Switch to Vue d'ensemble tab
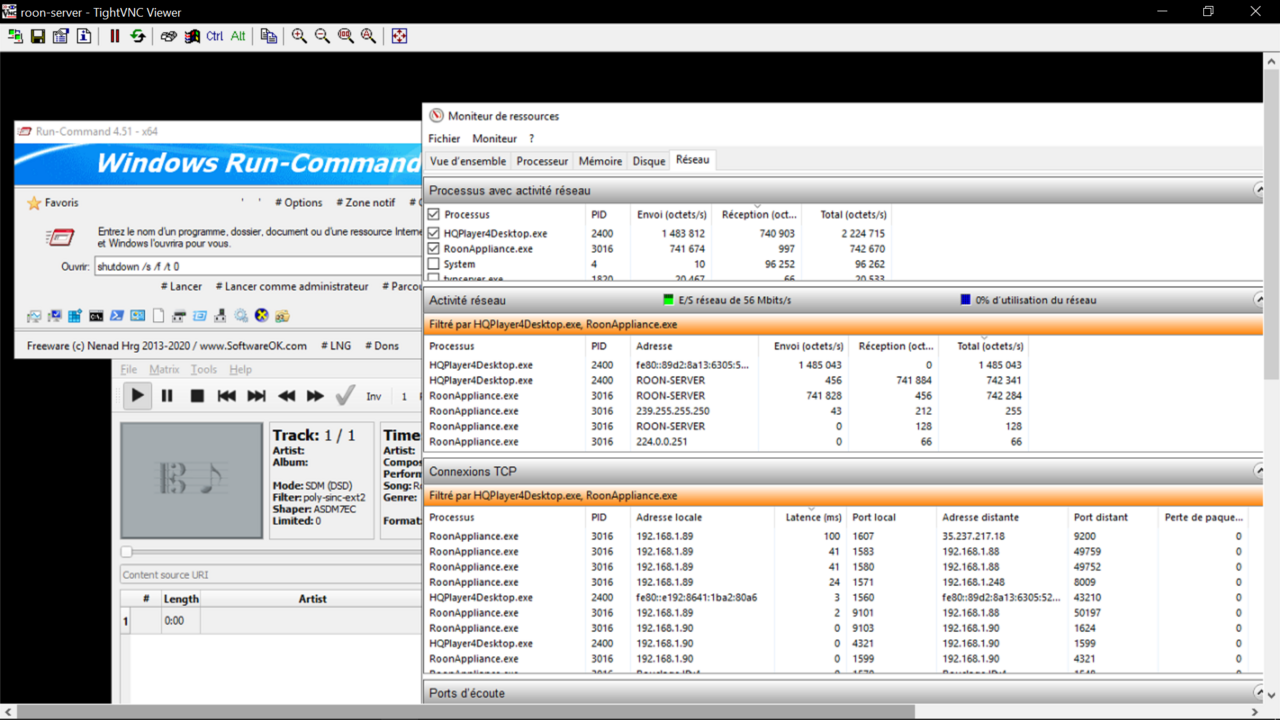Image resolution: width=1280 pixels, height=720 pixels. click(x=468, y=161)
